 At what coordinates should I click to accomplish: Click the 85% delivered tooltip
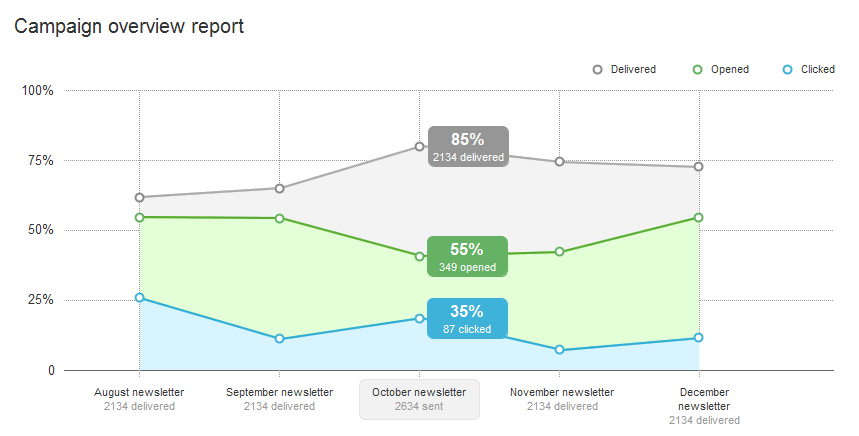click(x=468, y=146)
